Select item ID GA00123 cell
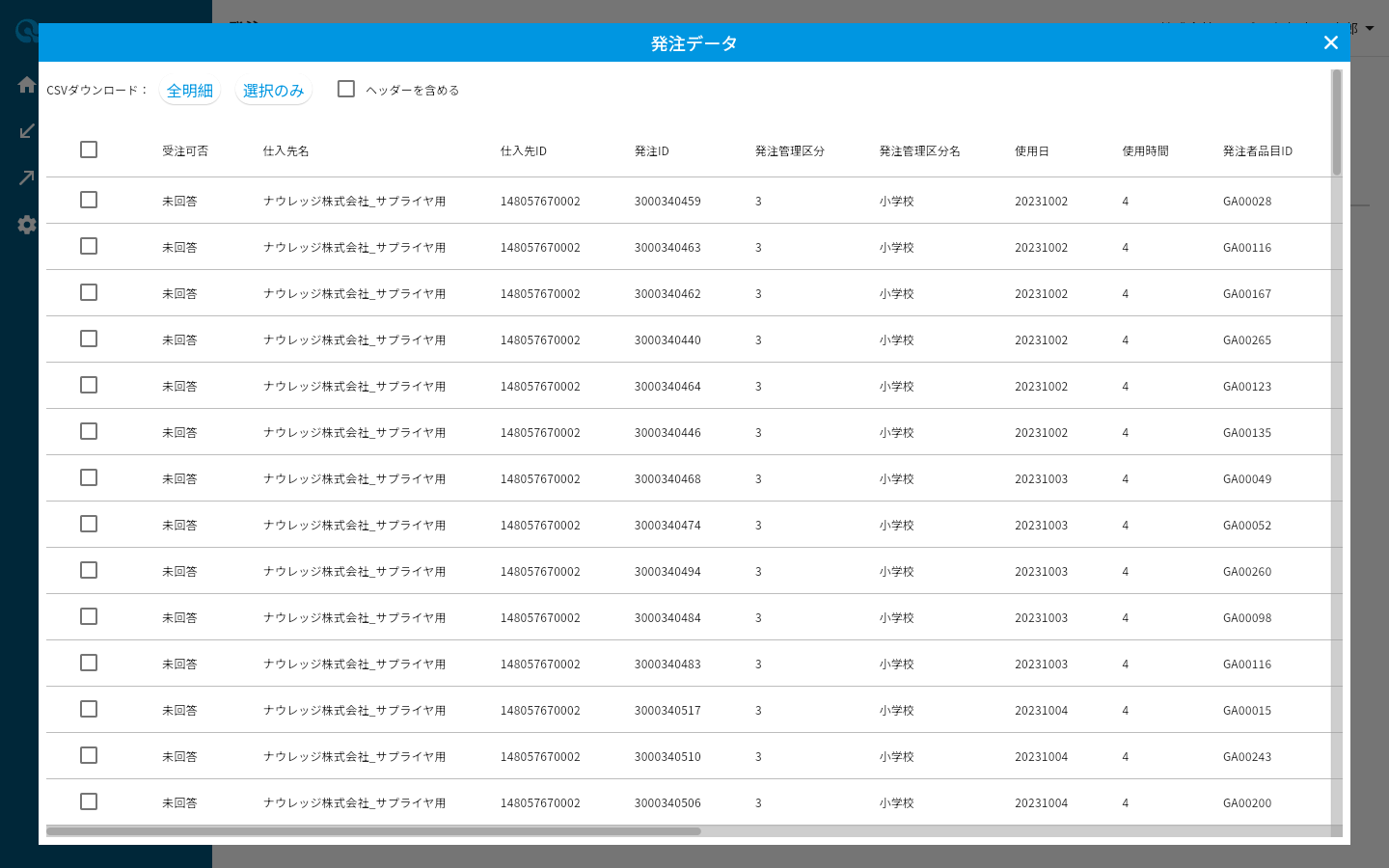 pyautogui.click(x=1247, y=387)
